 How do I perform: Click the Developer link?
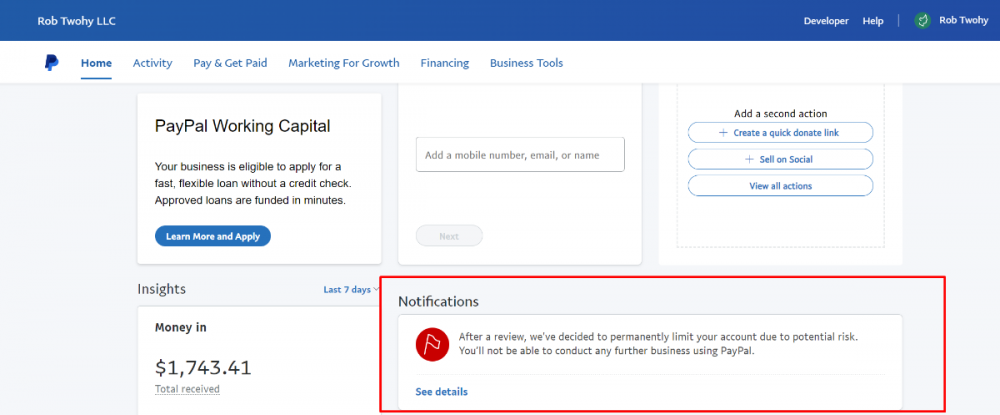(825, 21)
